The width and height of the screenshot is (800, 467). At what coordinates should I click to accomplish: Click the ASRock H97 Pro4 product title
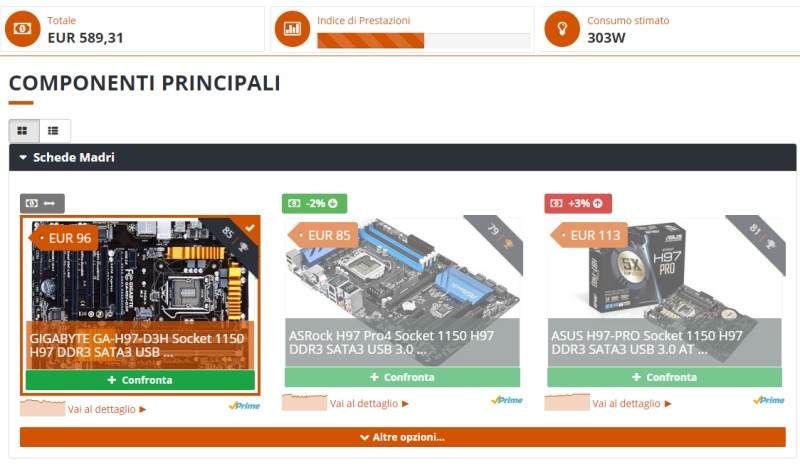[391, 342]
